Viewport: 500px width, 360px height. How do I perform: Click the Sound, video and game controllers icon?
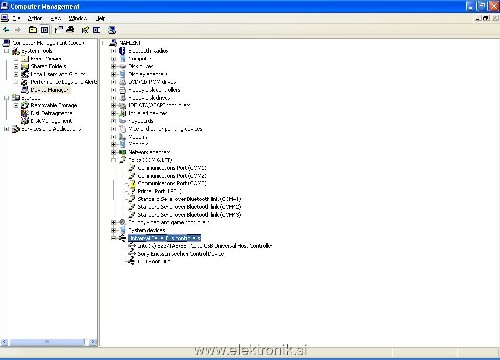click(x=122, y=222)
